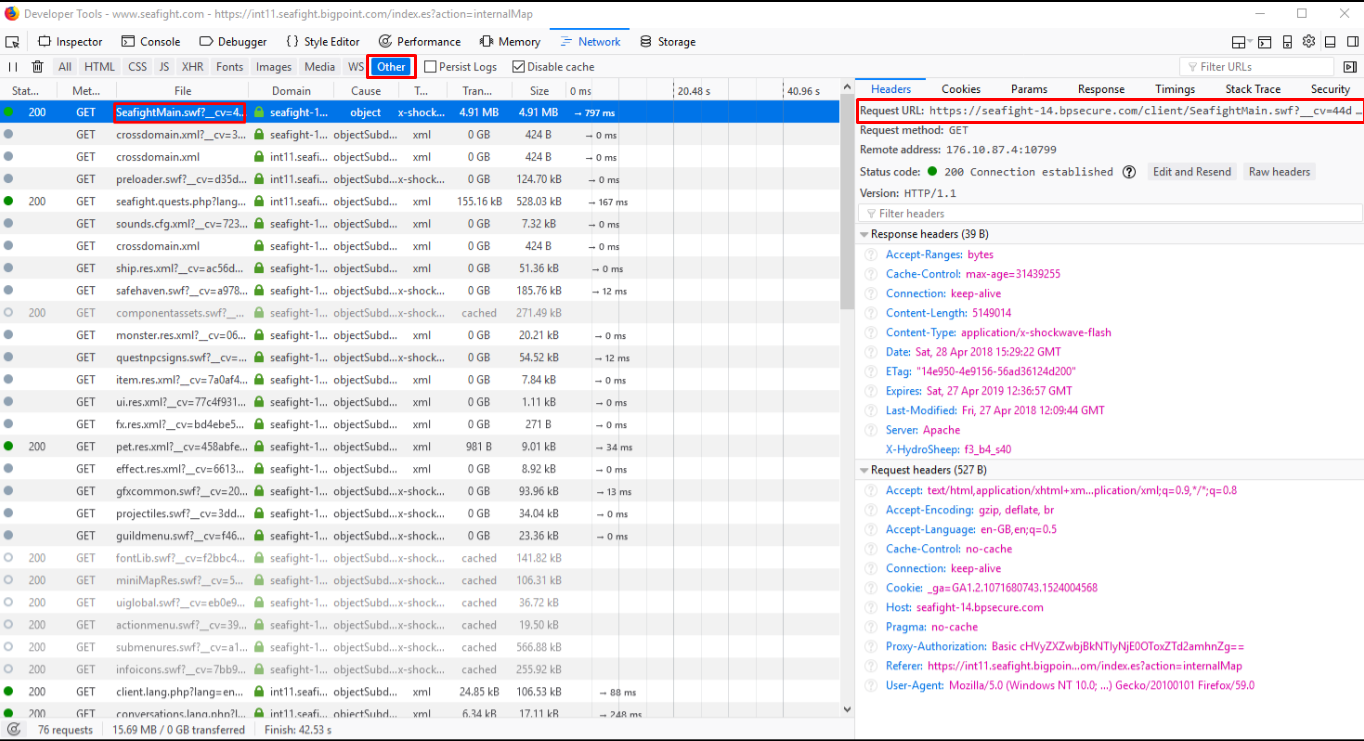Screen dimensions: 1364x741
Task: Sort requests by the File column
Action: (x=182, y=91)
